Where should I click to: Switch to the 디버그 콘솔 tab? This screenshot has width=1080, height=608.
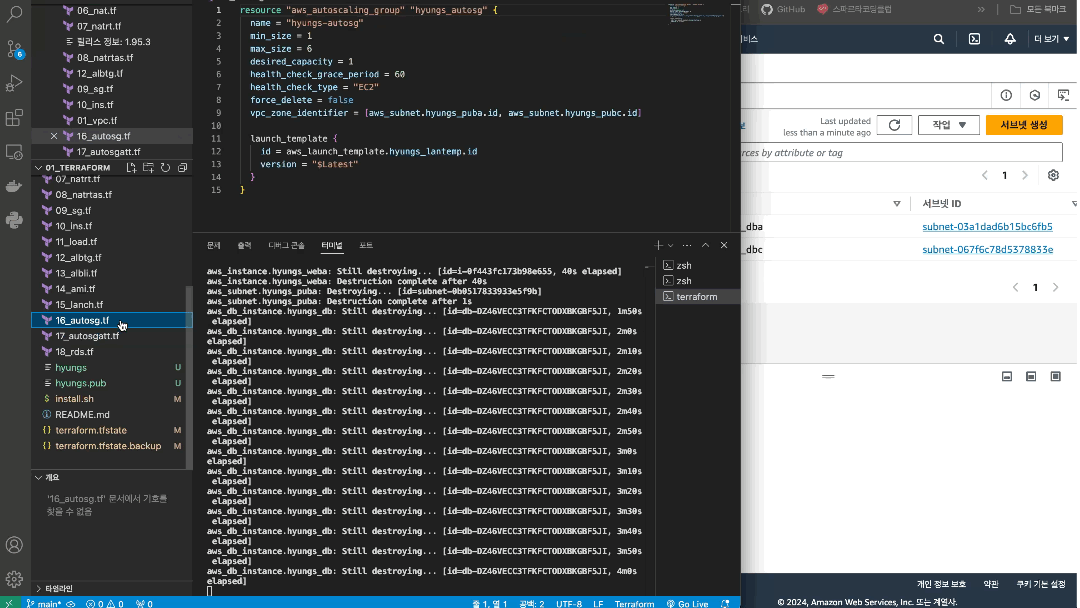[287, 245]
